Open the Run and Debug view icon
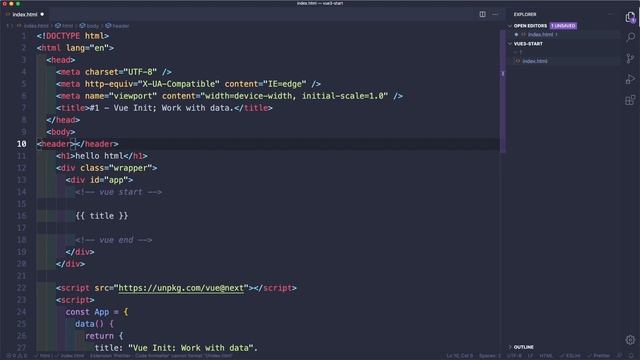 630,79
